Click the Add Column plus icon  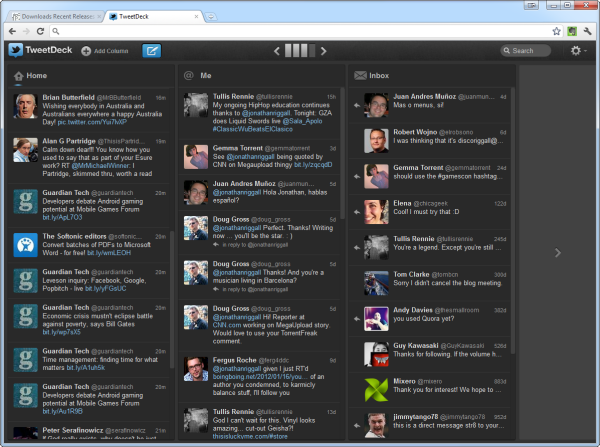point(85,50)
